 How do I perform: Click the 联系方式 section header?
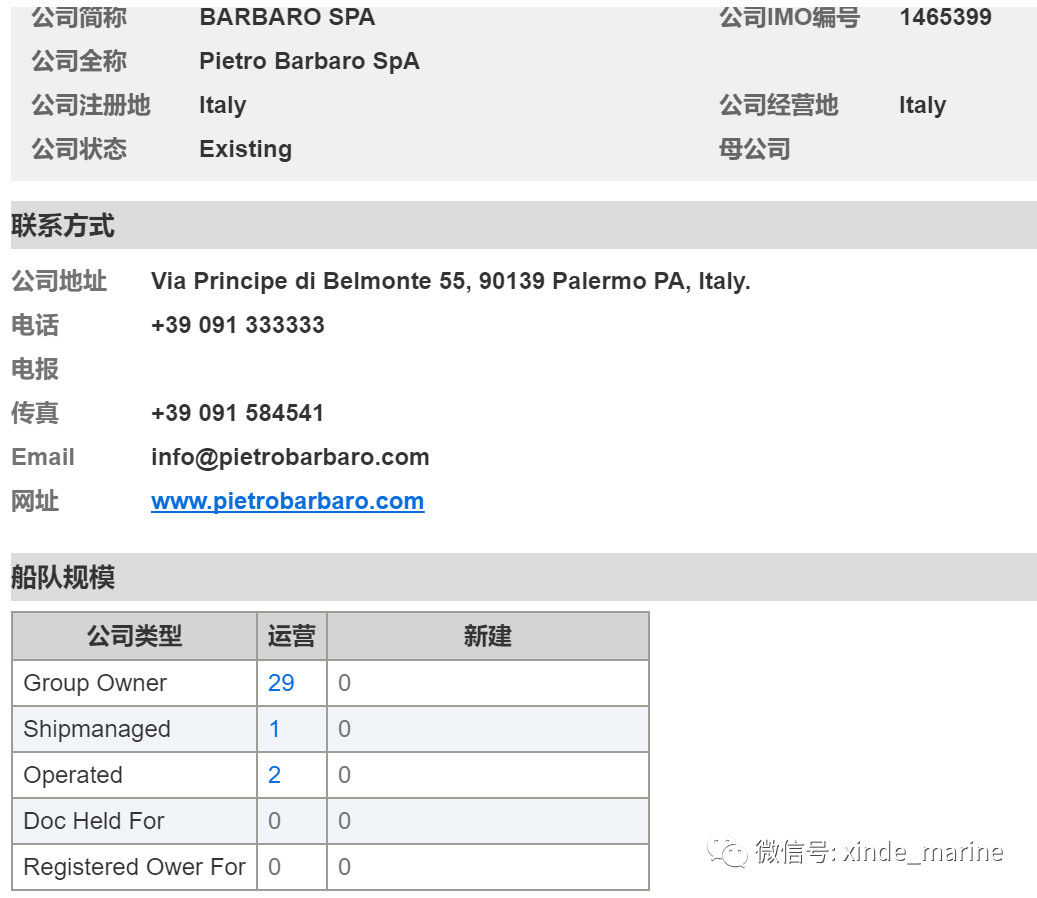click(63, 225)
